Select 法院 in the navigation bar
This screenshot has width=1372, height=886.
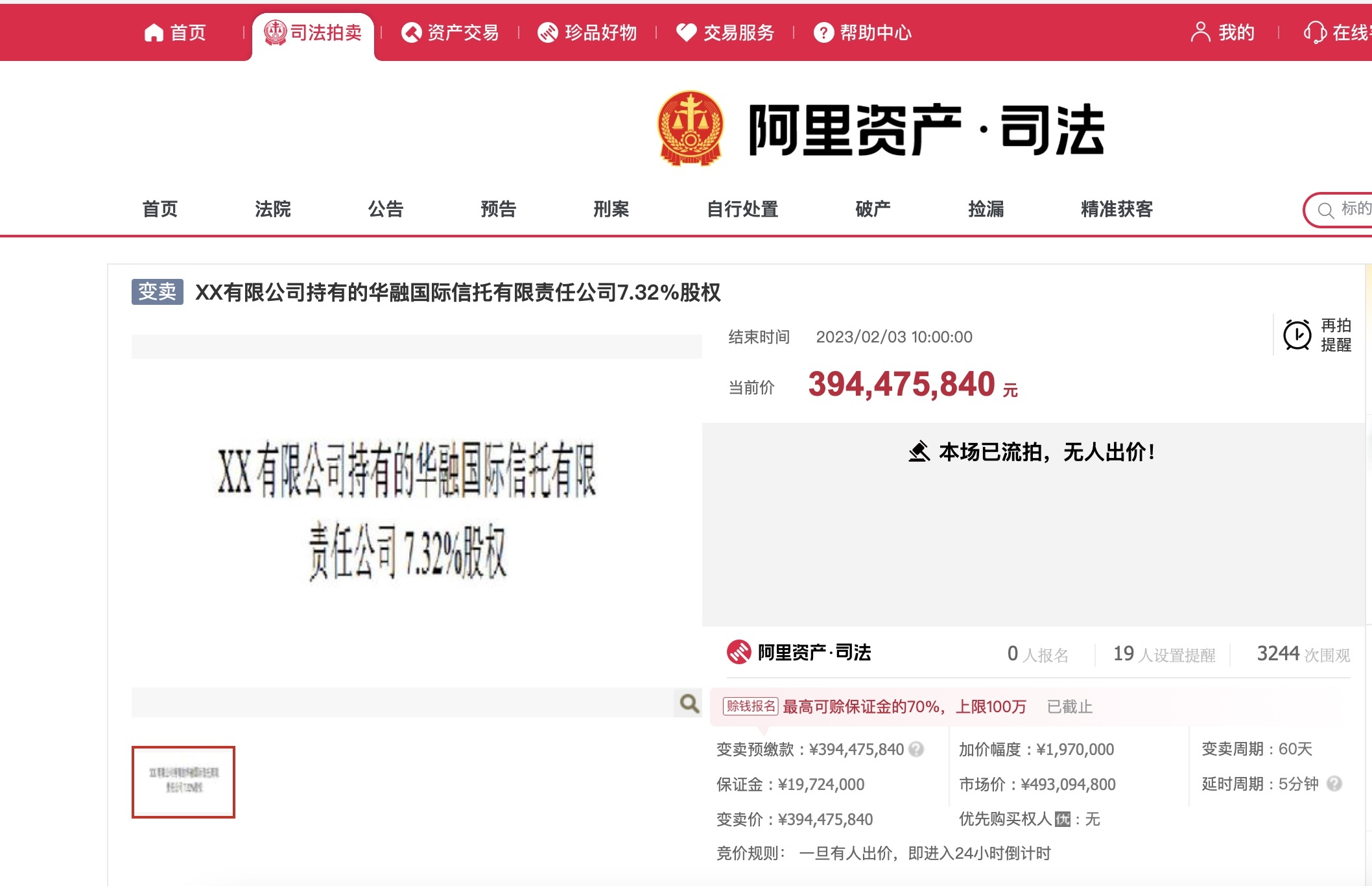point(272,210)
